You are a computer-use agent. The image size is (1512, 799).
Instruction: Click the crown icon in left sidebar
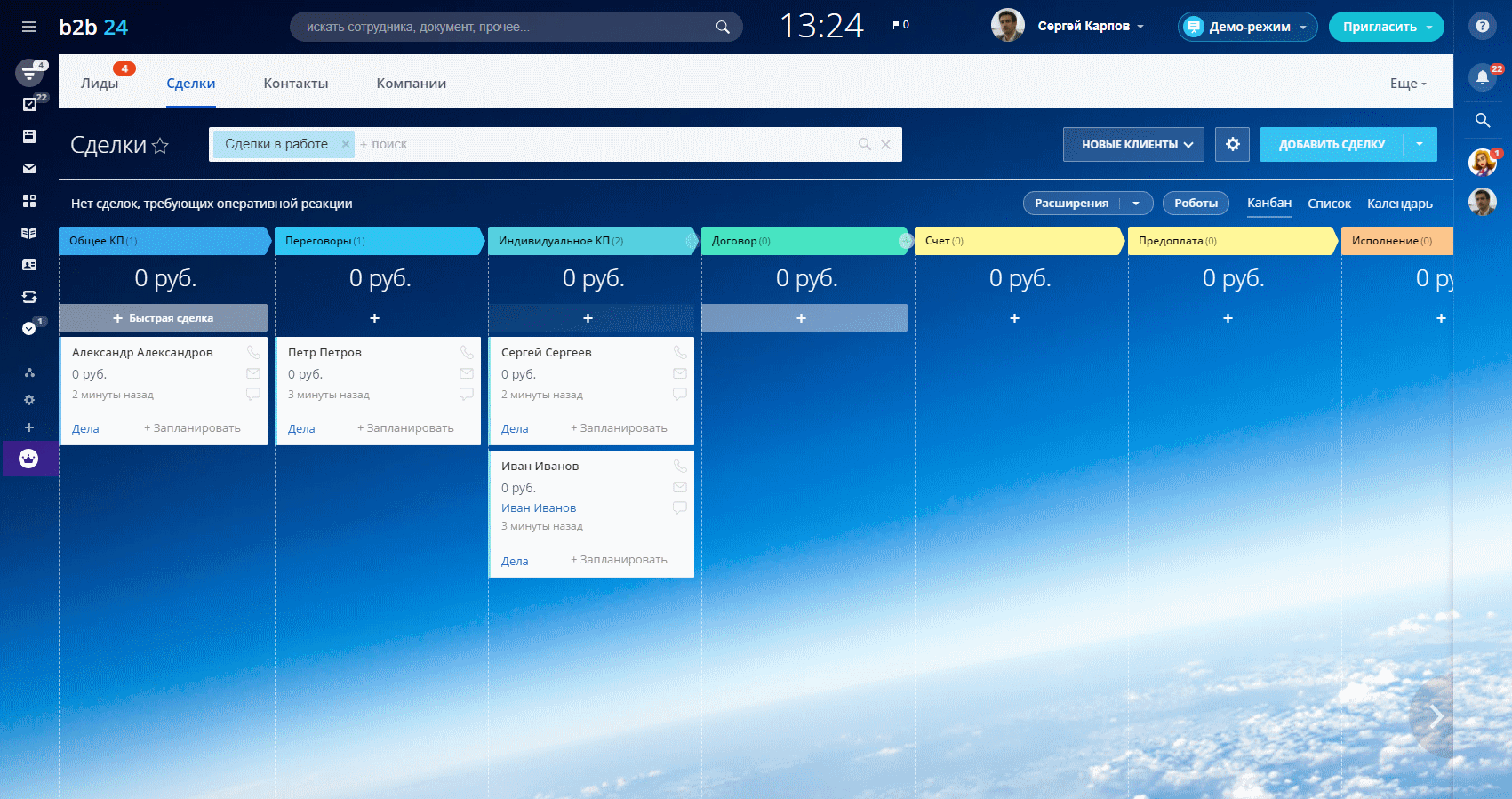[x=28, y=459]
